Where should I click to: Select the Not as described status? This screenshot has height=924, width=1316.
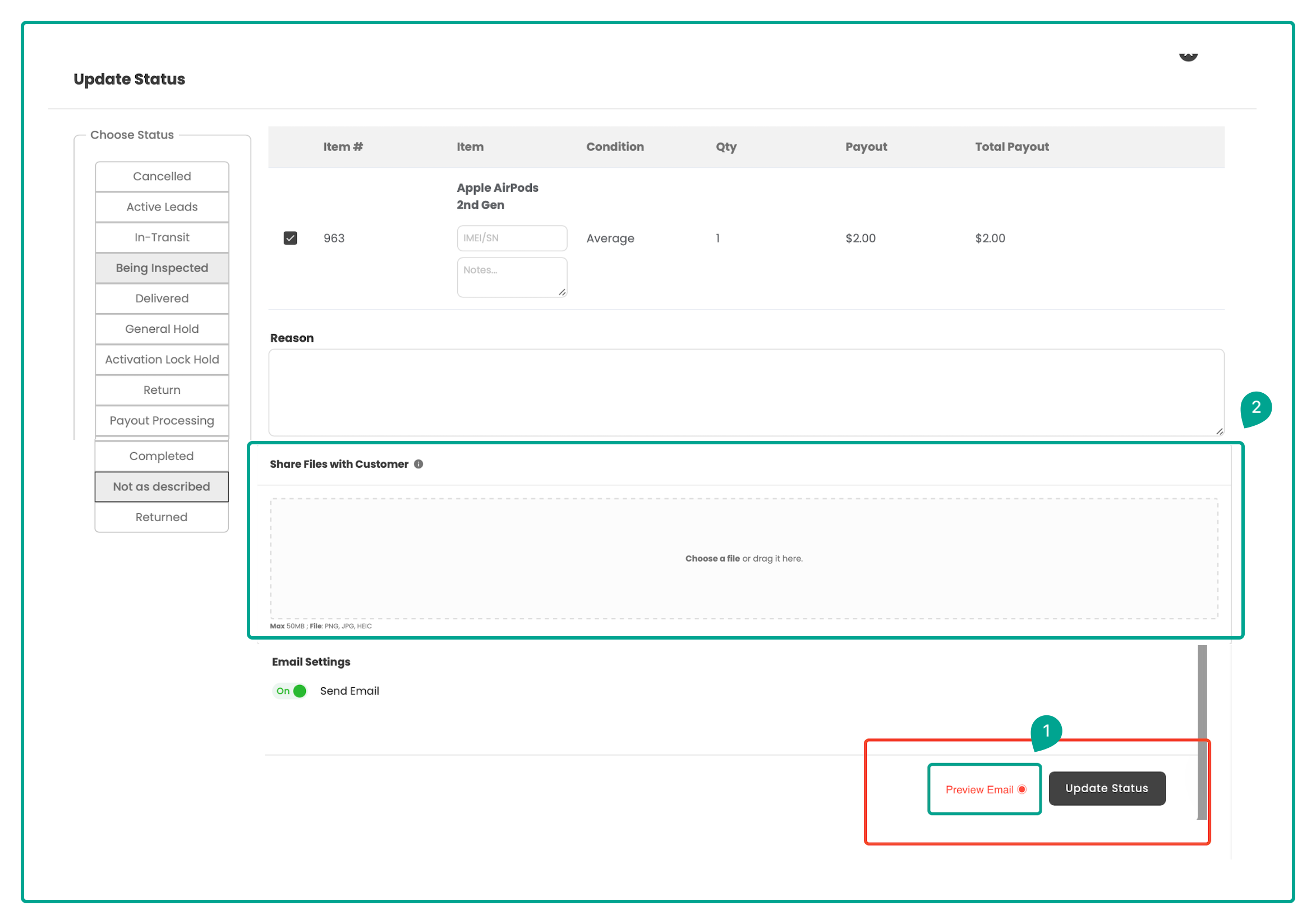coord(162,486)
